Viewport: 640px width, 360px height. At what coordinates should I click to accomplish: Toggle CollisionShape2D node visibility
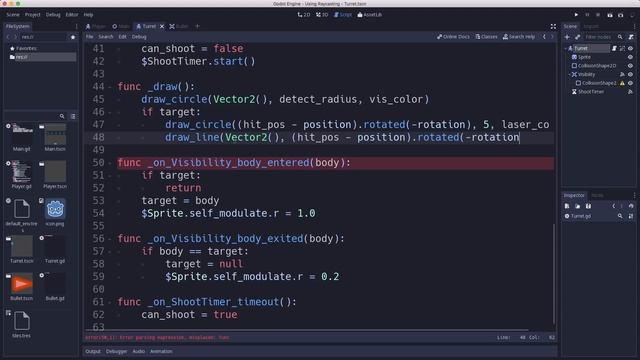[x=631, y=66]
